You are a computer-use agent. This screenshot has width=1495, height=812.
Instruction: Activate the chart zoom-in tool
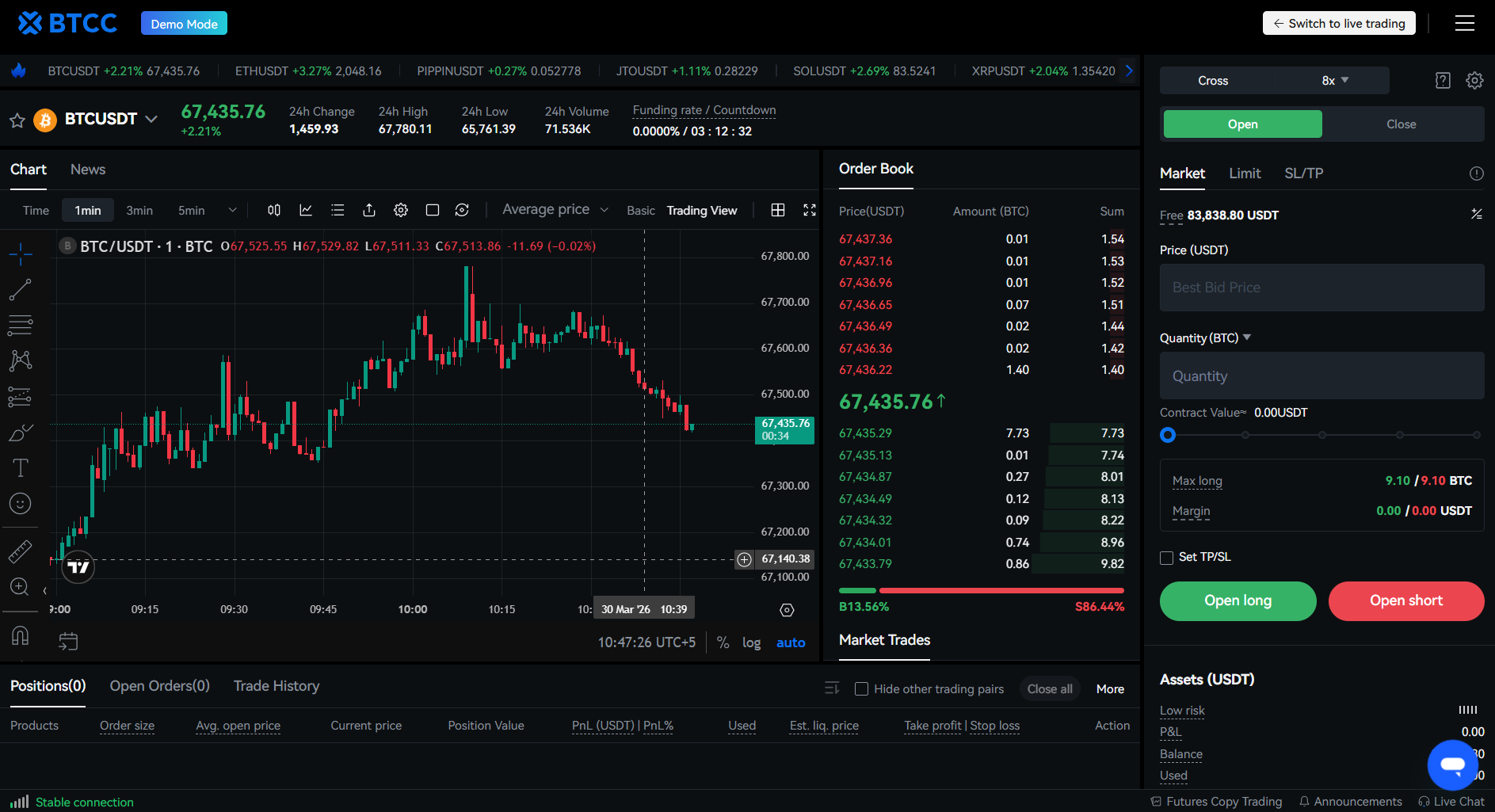20,587
